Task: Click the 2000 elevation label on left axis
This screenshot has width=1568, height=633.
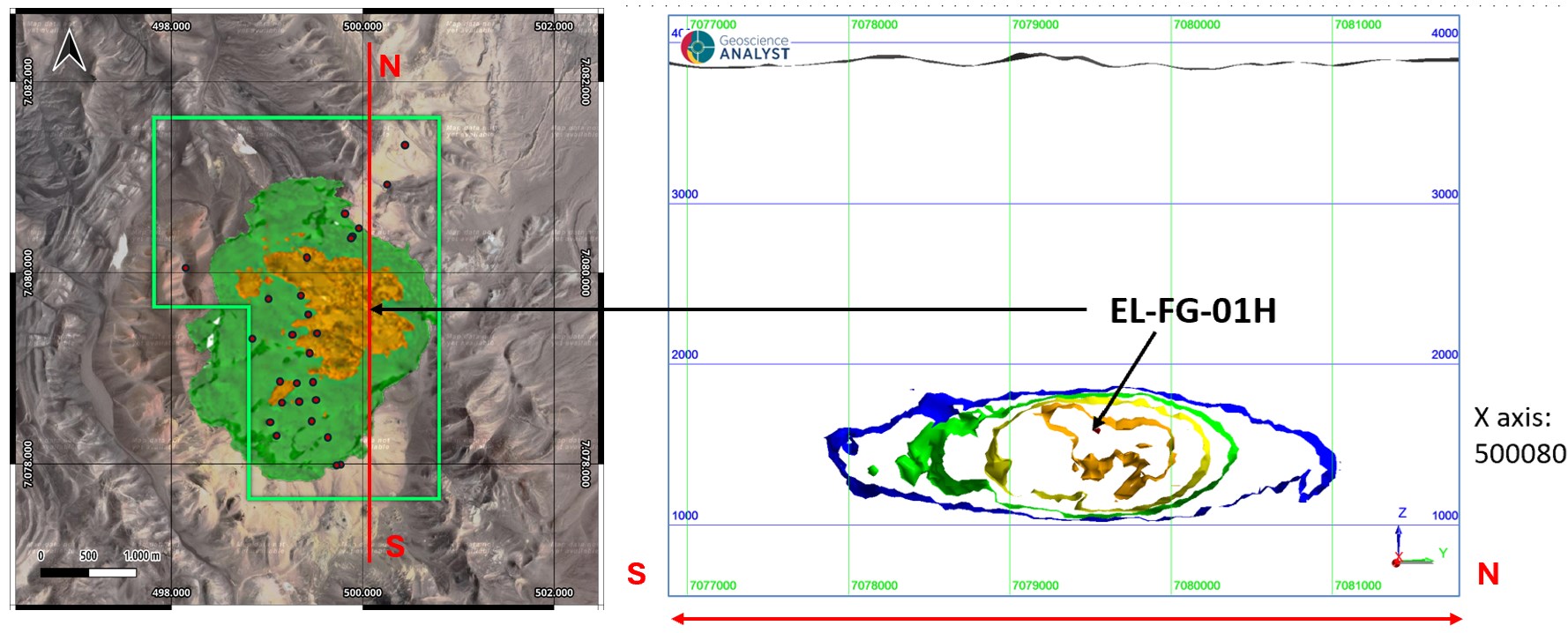Action: 684,354
